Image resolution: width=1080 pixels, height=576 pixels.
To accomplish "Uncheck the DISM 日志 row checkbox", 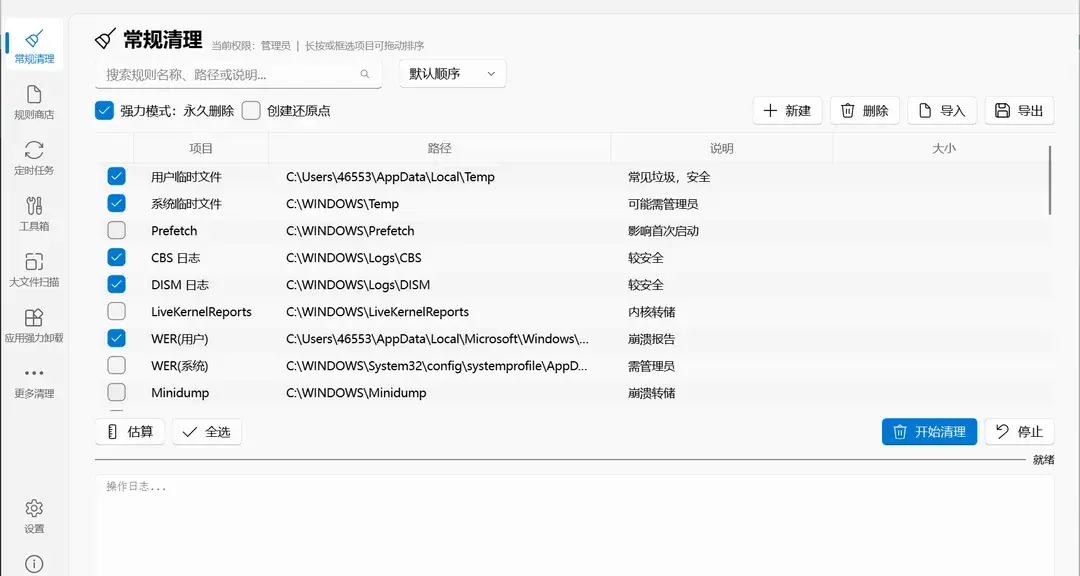I will 116,284.
